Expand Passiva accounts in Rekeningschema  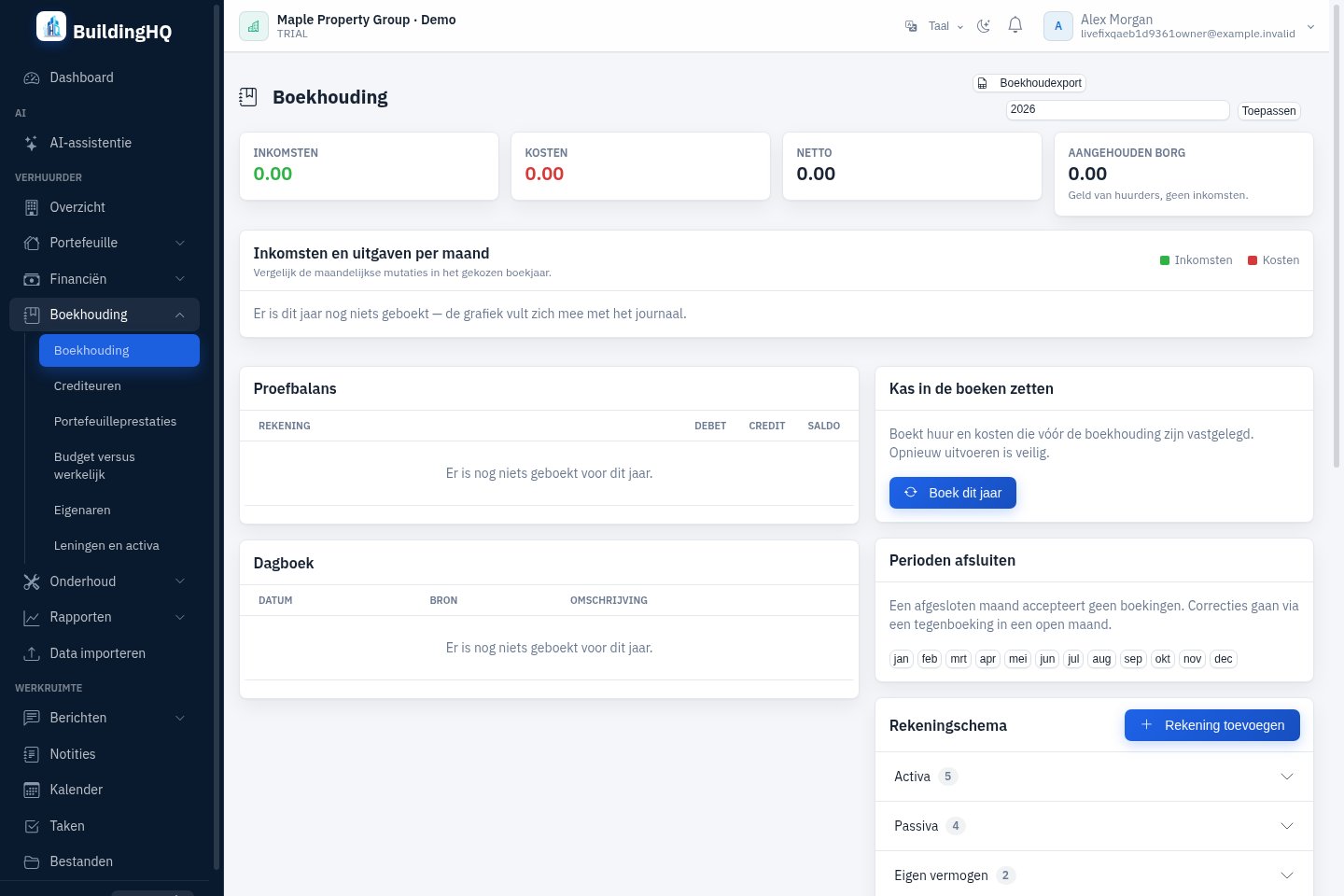pos(1094,826)
